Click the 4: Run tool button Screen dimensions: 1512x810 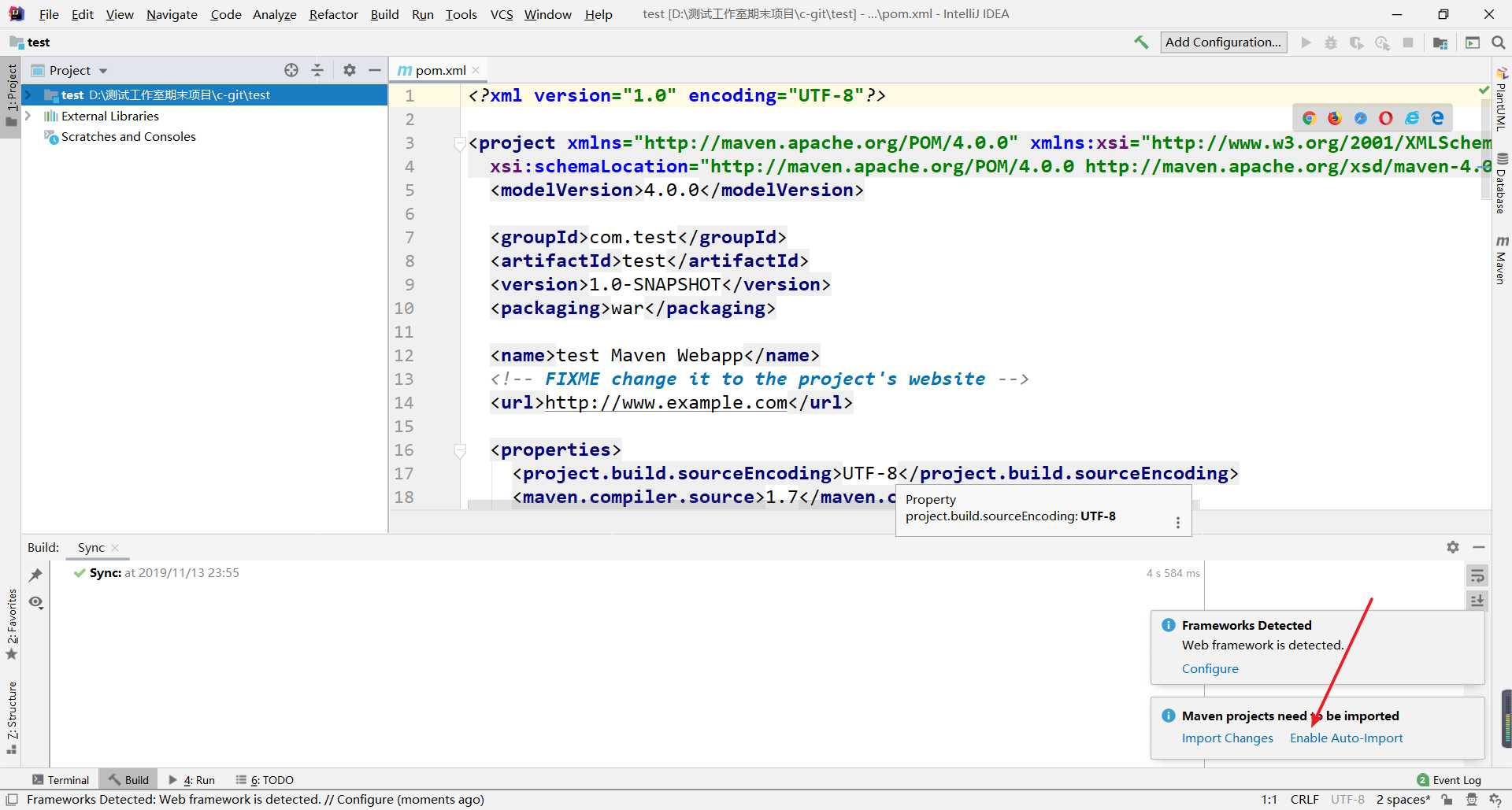(x=191, y=780)
